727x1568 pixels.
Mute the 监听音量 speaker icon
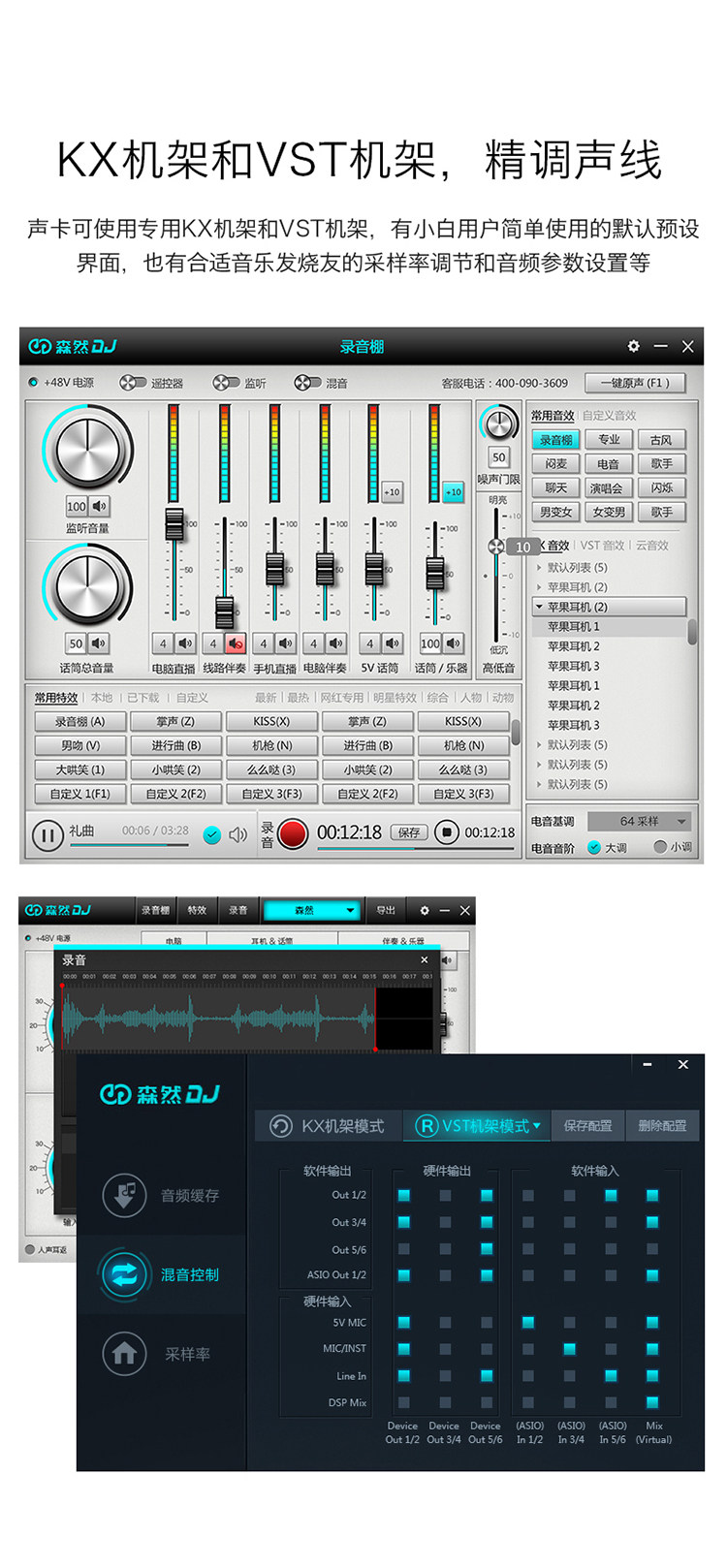100,506
